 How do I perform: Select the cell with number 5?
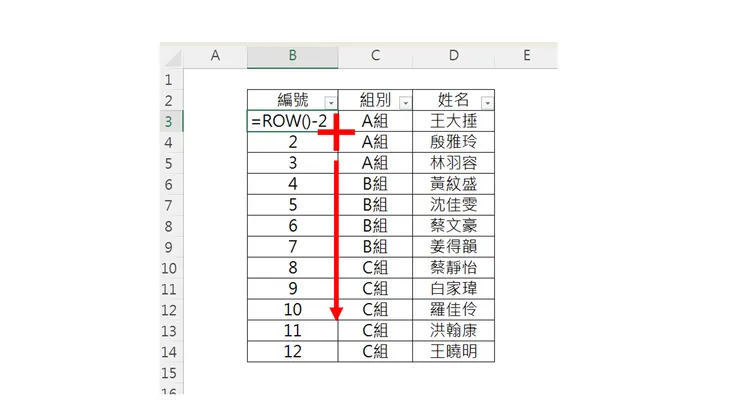tap(293, 205)
